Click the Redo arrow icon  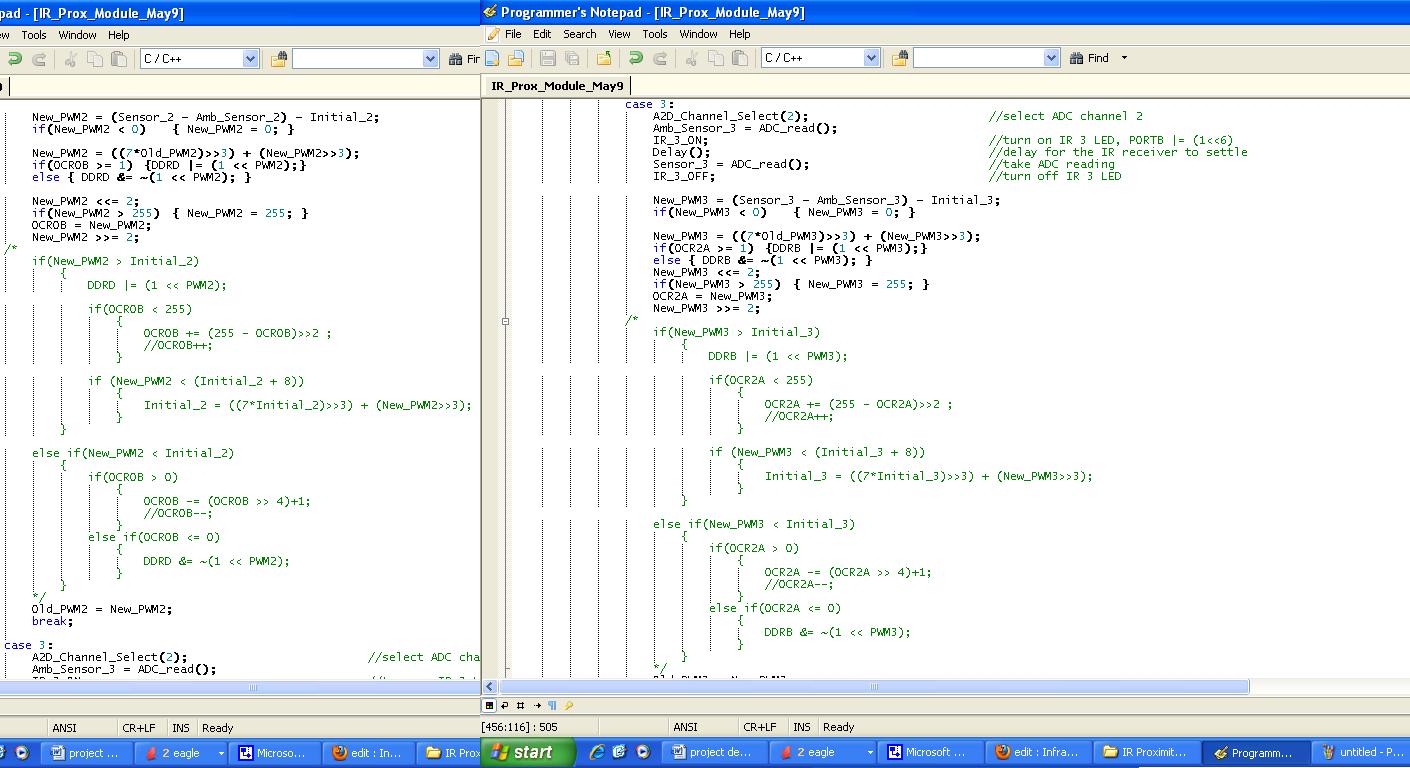pyautogui.click(x=660, y=58)
